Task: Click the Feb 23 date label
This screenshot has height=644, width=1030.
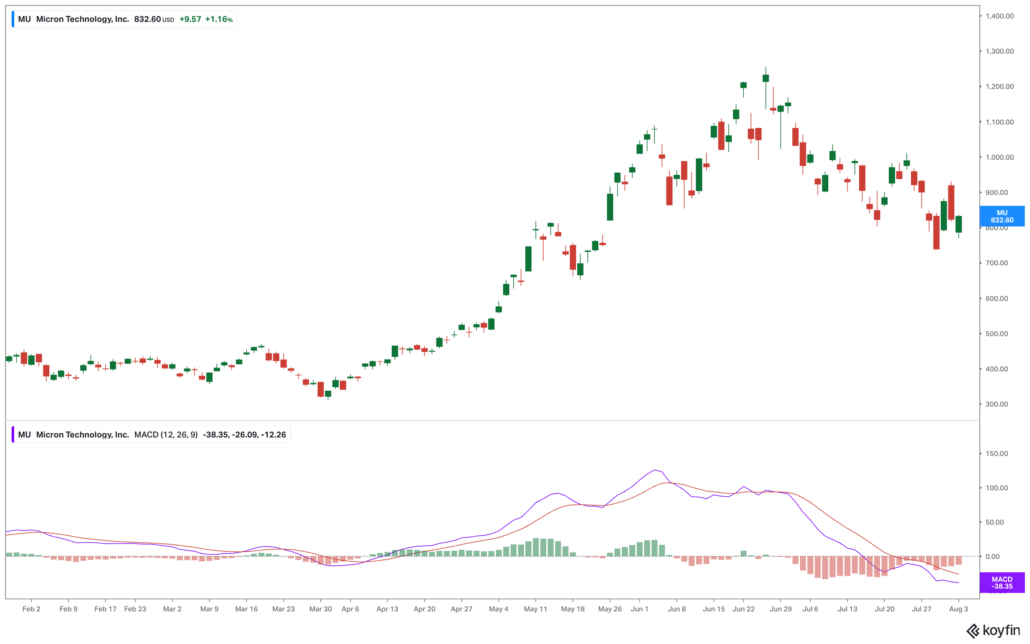Action: 135,609
